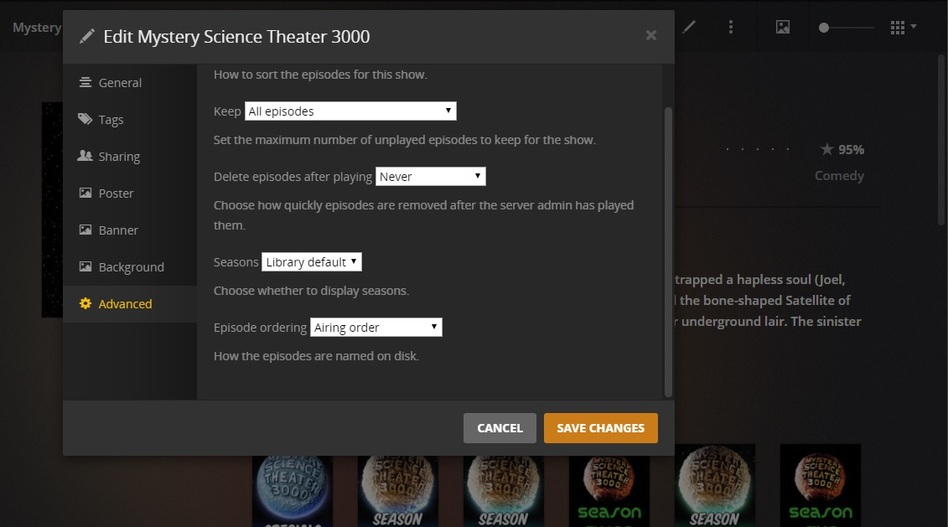948x527 pixels.
Task: Open the Tags tab
Action: [x=130, y=120]
